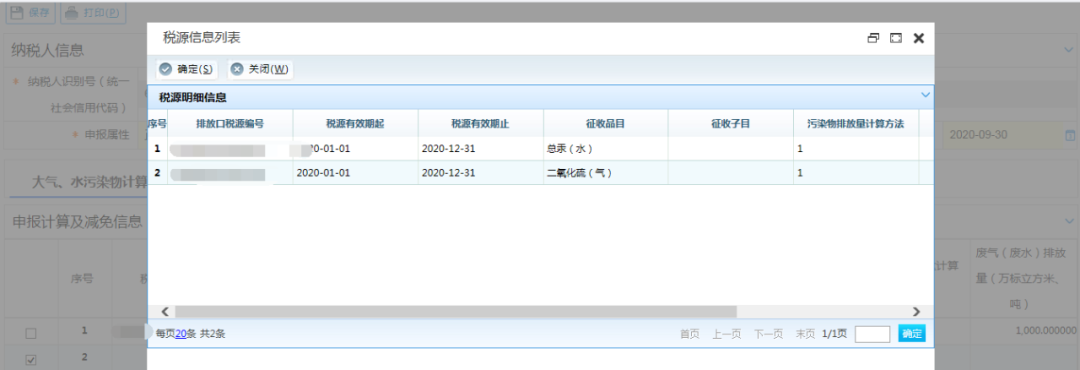Restore down the 税源信息列表 dialog
This screenshot has height=370, width=1080.
coord(873,39)
